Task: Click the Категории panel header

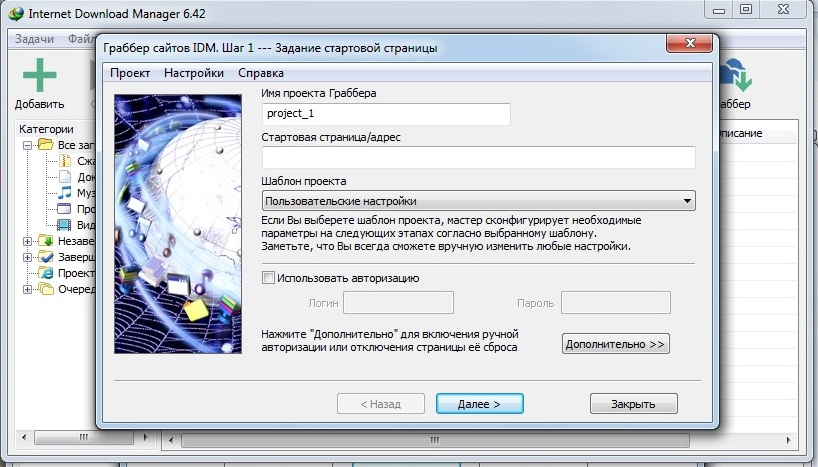Action: (x=46, y=129)
